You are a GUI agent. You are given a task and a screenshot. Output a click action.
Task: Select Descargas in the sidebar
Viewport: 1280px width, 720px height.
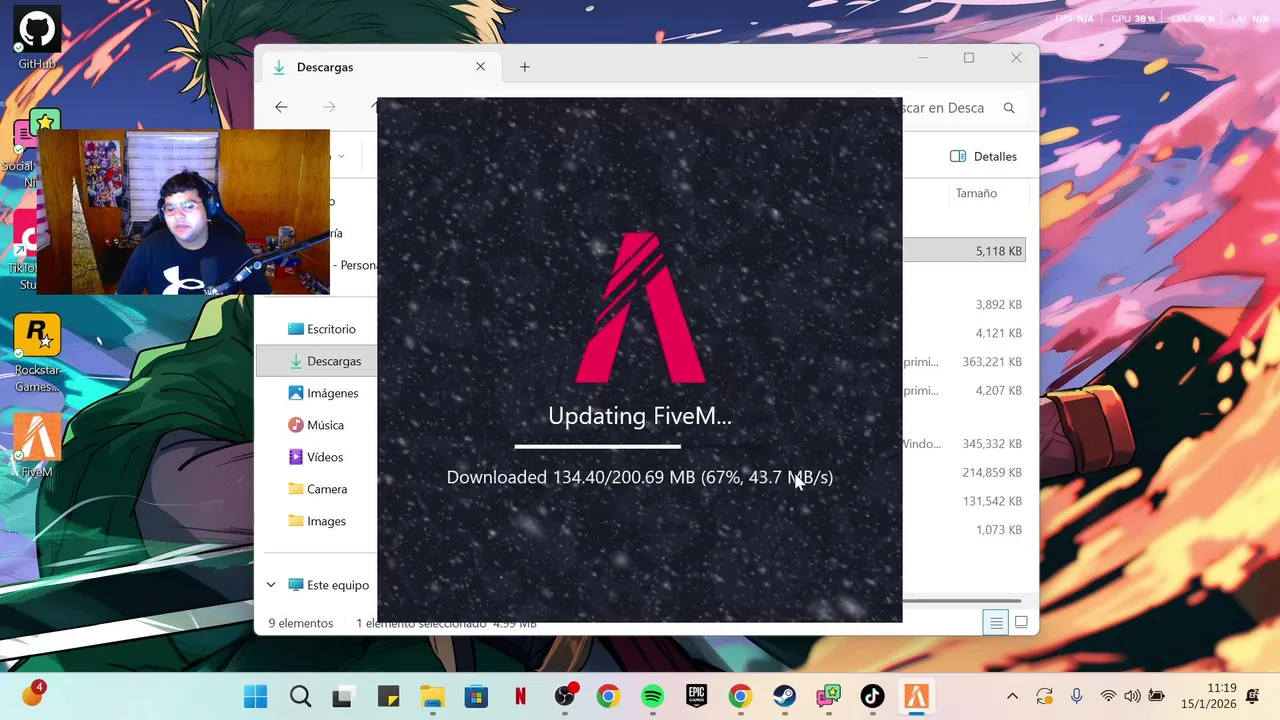317,361
